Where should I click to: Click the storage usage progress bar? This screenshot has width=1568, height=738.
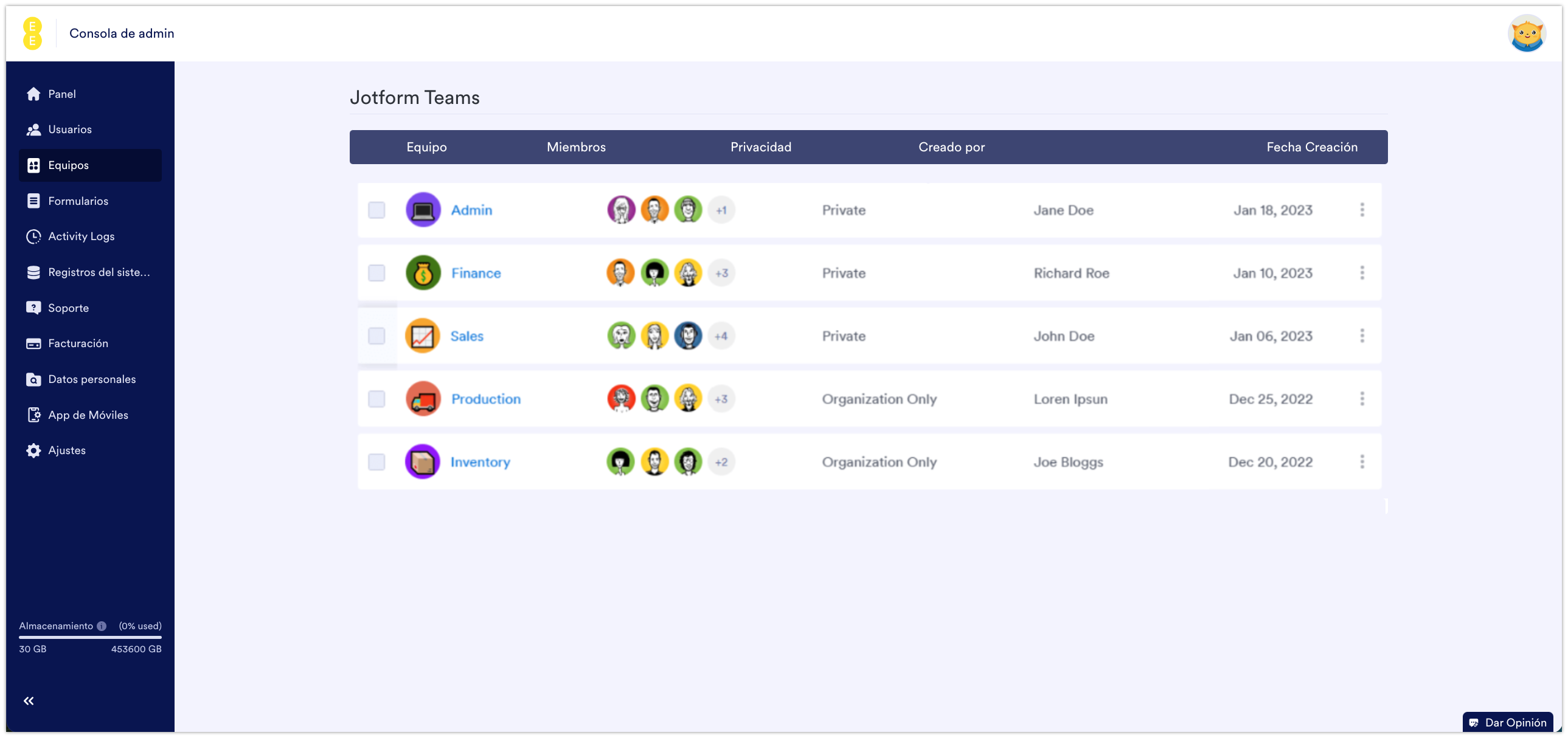[x=90, y=637]
